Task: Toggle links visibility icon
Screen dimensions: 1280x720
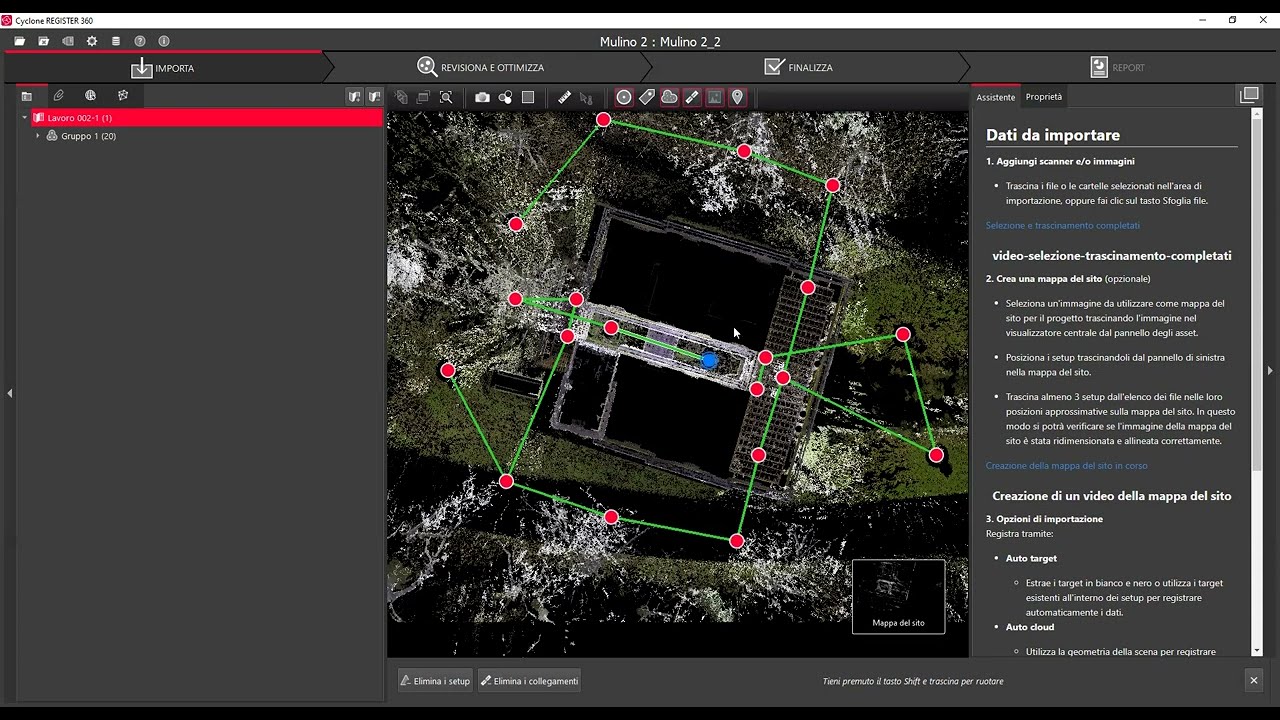Action: pyautogui.click(x=692, y=97)
